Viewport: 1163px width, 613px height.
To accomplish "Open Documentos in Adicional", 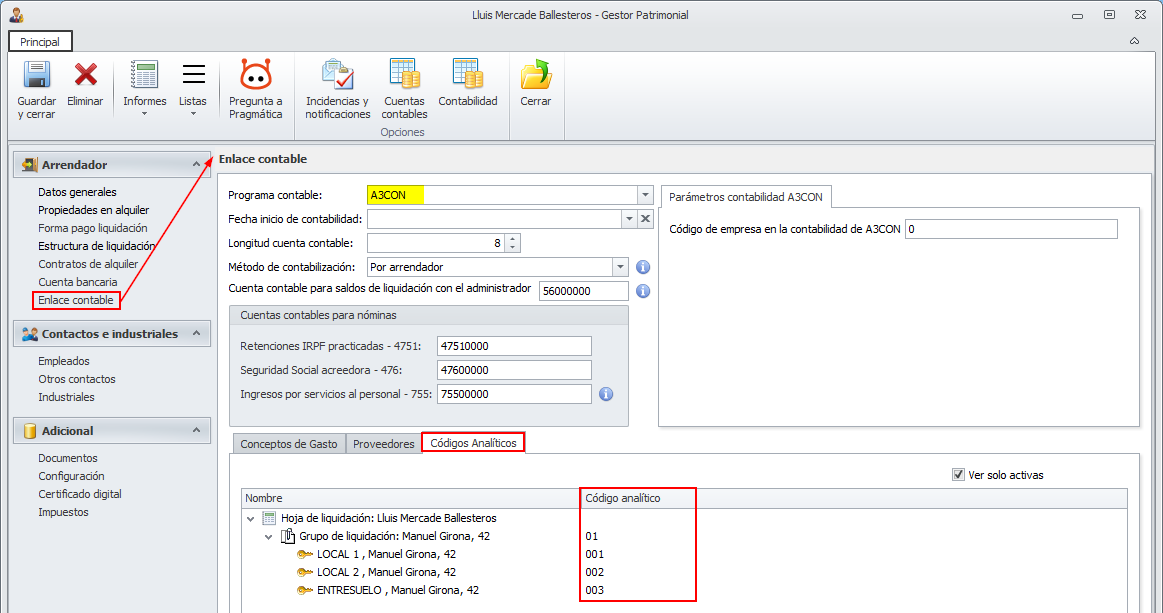I will 67,458.
